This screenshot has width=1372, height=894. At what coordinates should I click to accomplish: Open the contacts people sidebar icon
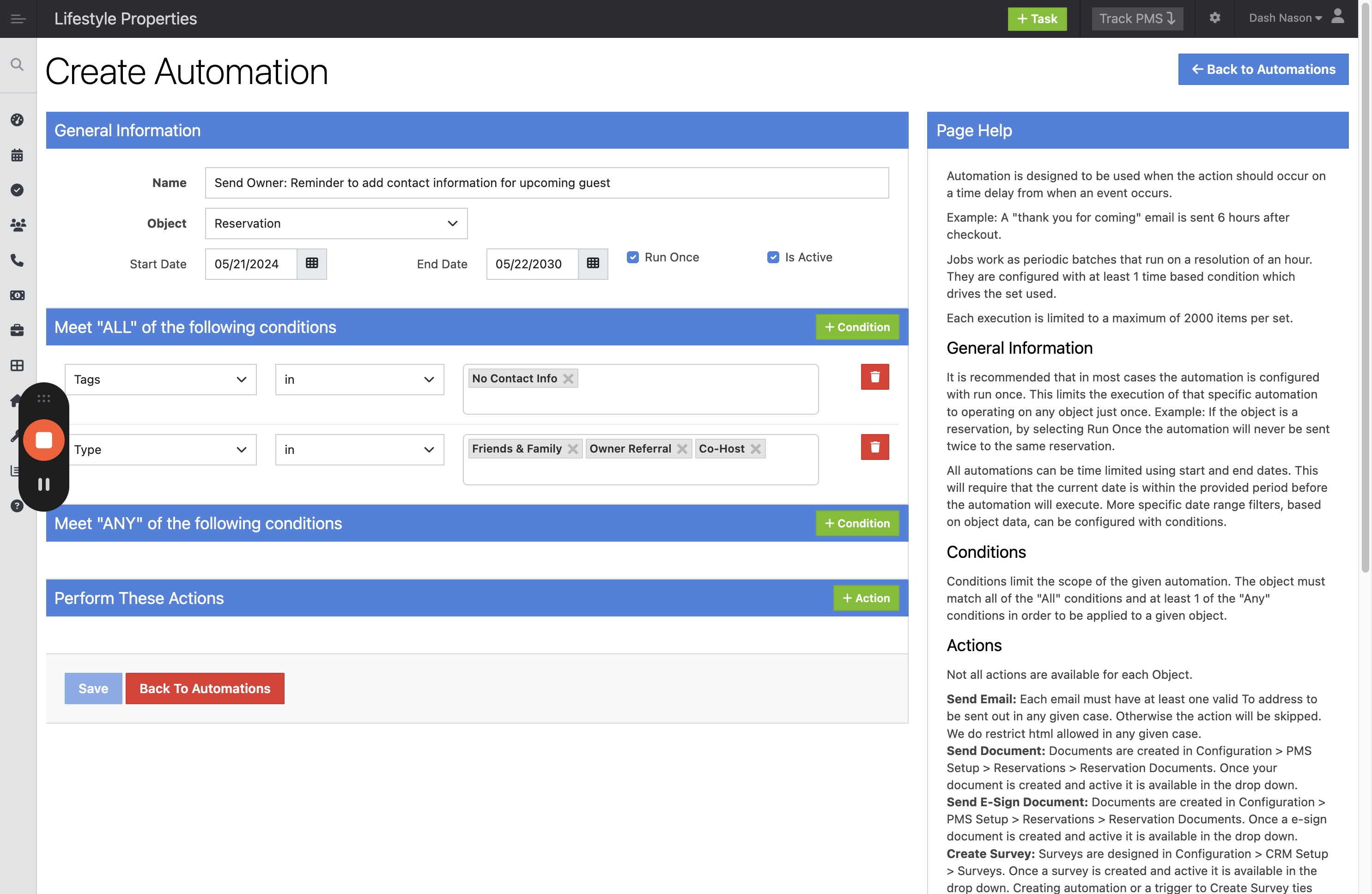tap(17, 225)
